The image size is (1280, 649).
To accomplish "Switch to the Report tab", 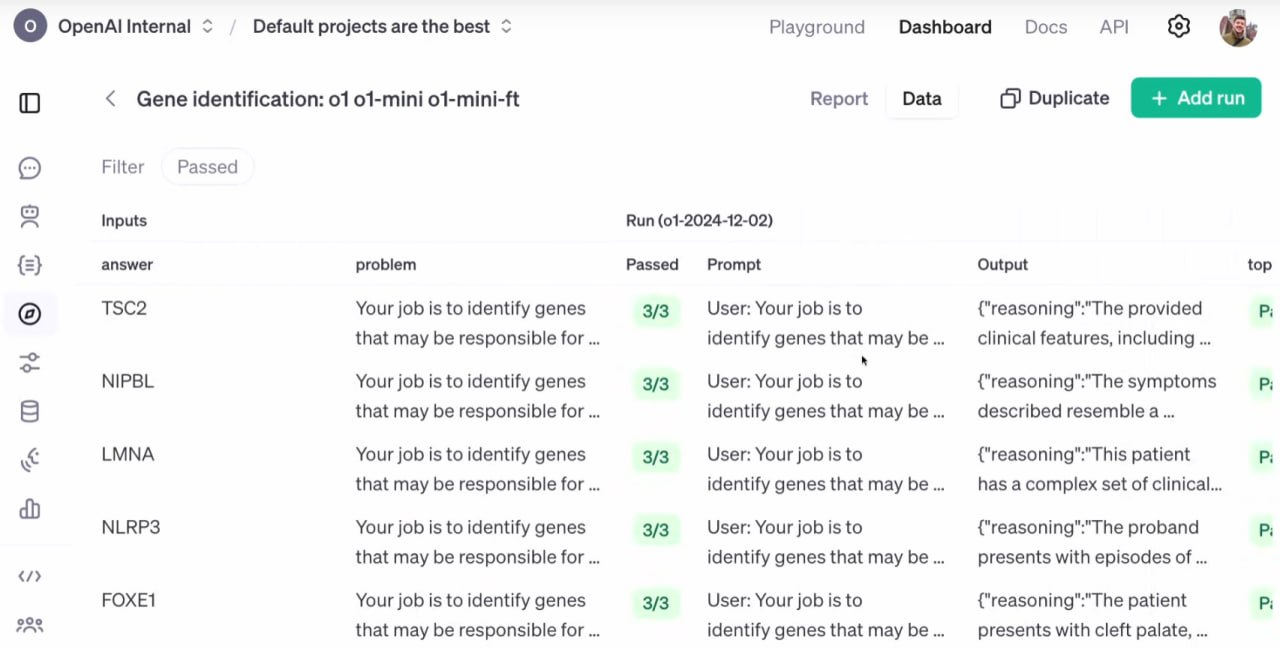I will click(838, 99).
